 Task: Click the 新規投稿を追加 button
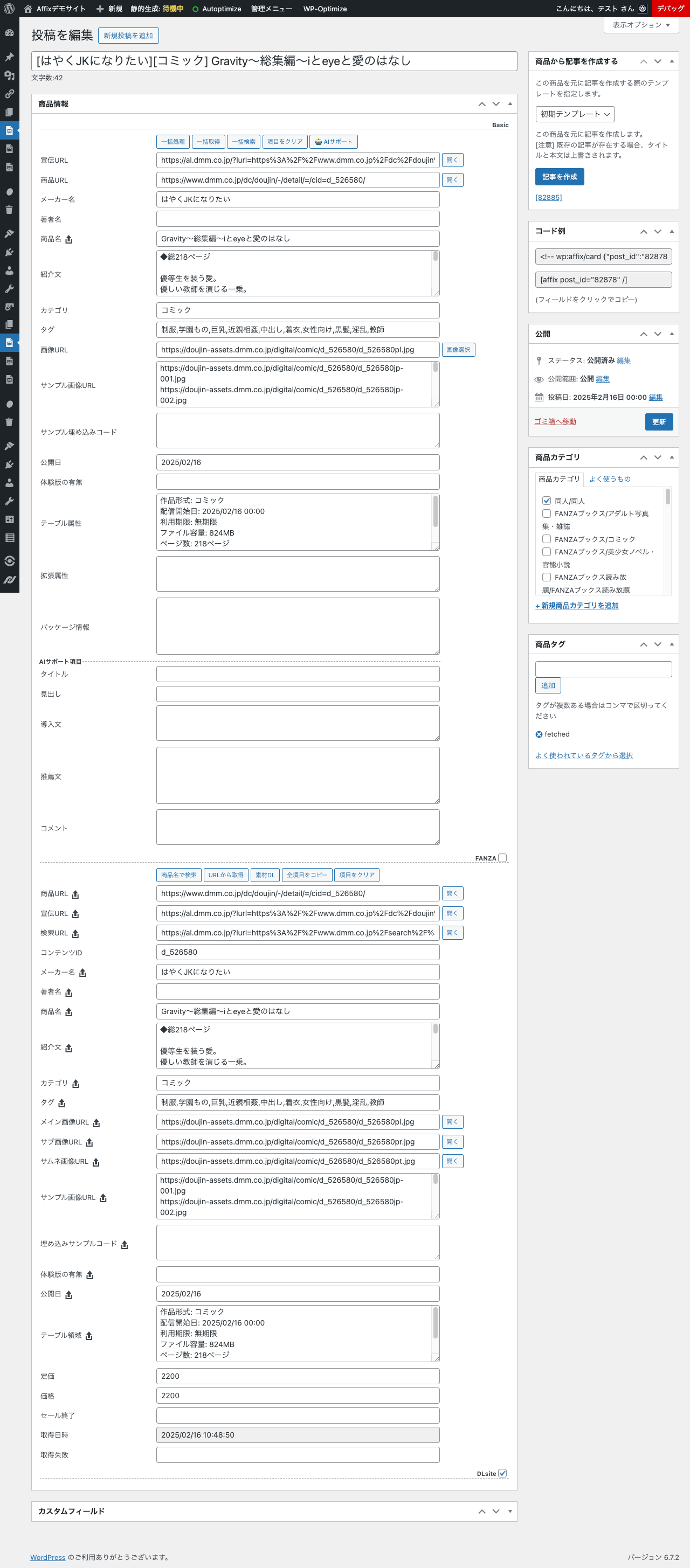click(128, 36)
